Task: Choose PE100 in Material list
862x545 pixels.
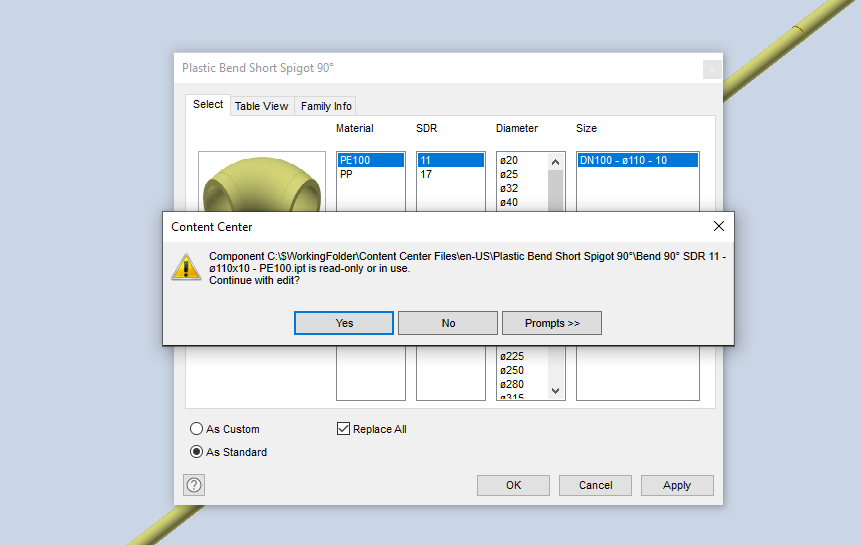Action: coord(371,160)
